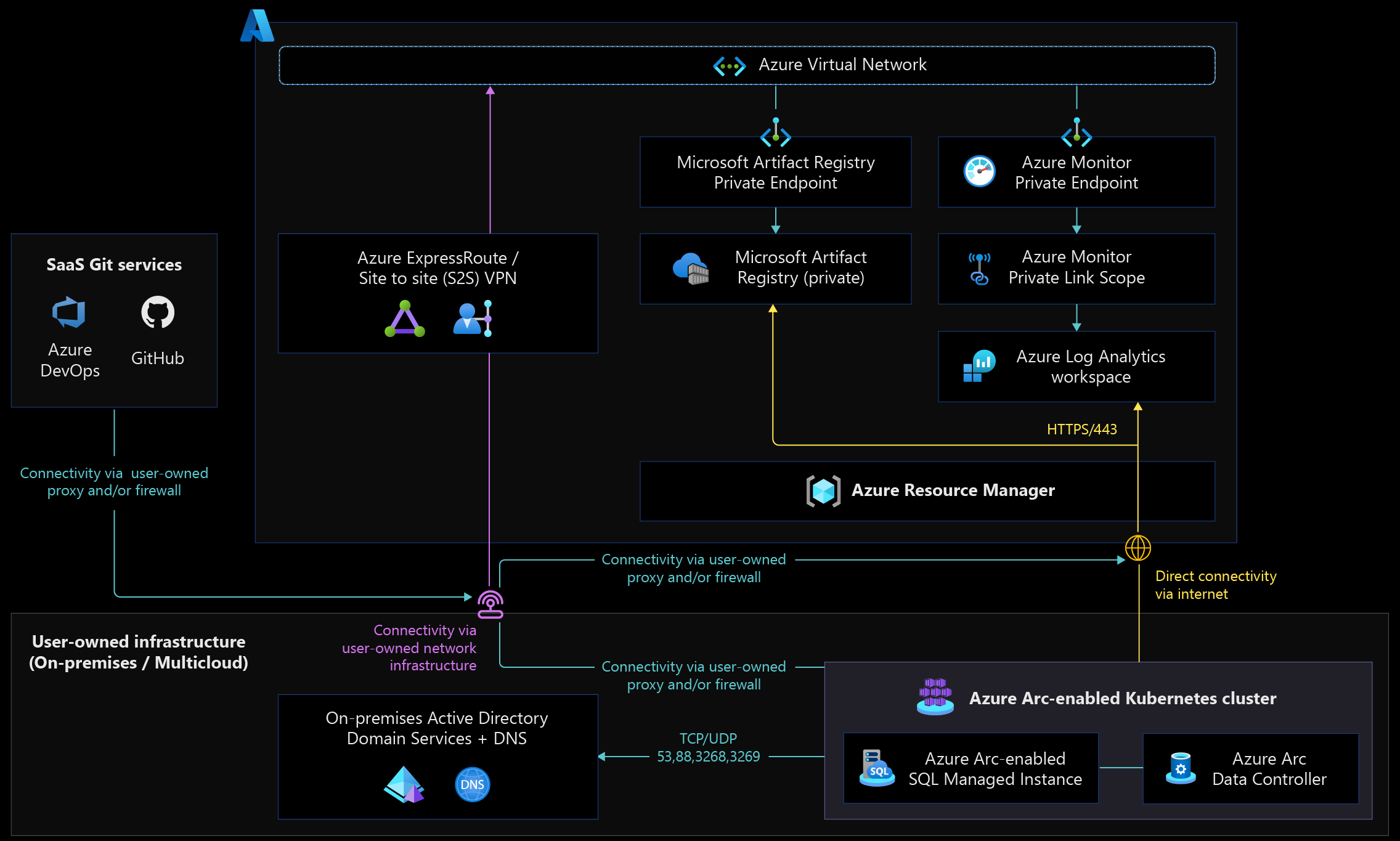Click the GitHub octocat icon
The height and width of the screenshot is (841, 1400).
point(158,312)
